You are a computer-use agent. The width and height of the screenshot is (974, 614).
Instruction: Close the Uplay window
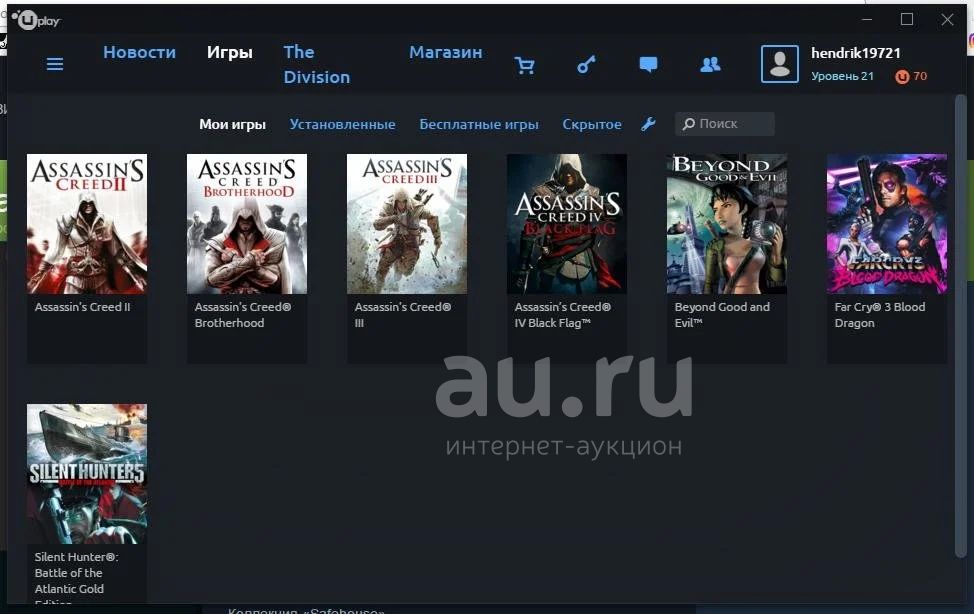[x=947, y=20]
